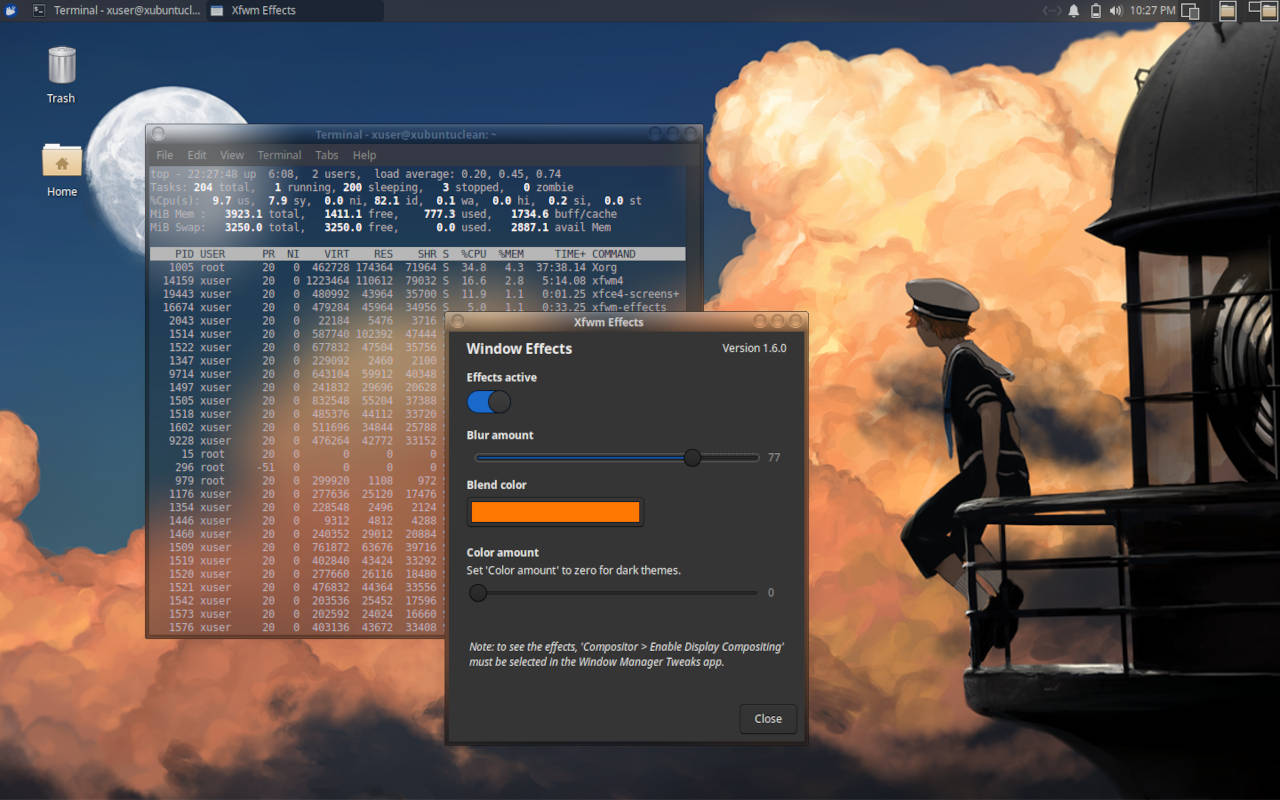Minimize the Terminal window
The height and width of the screenshot is (800, 1280).
[655, 134]
